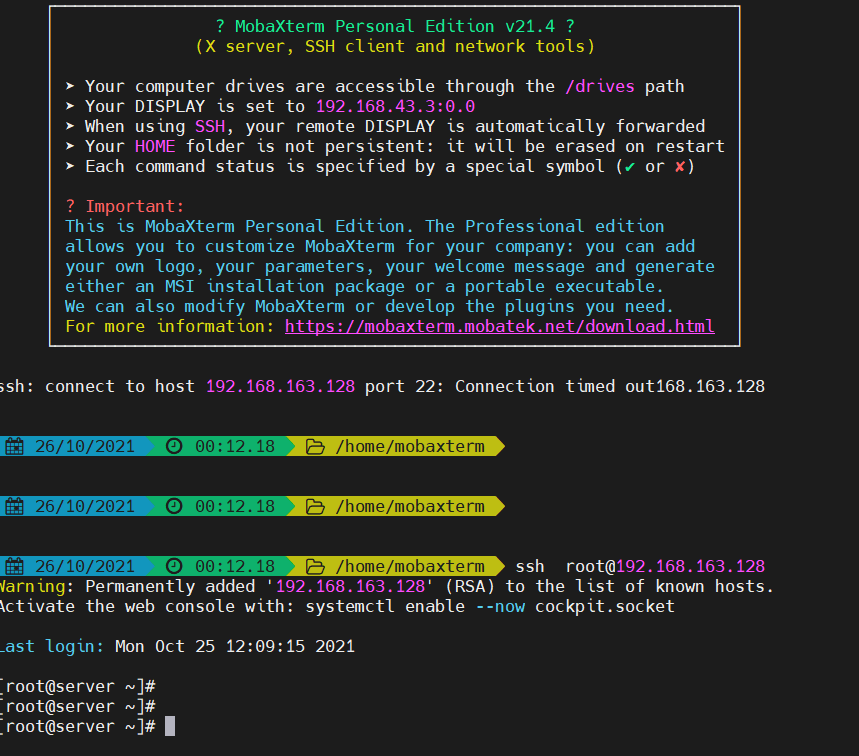Click the magenta HOME word in the banner
This screenshot has width=859, height=756.
[x=155, y=146]
